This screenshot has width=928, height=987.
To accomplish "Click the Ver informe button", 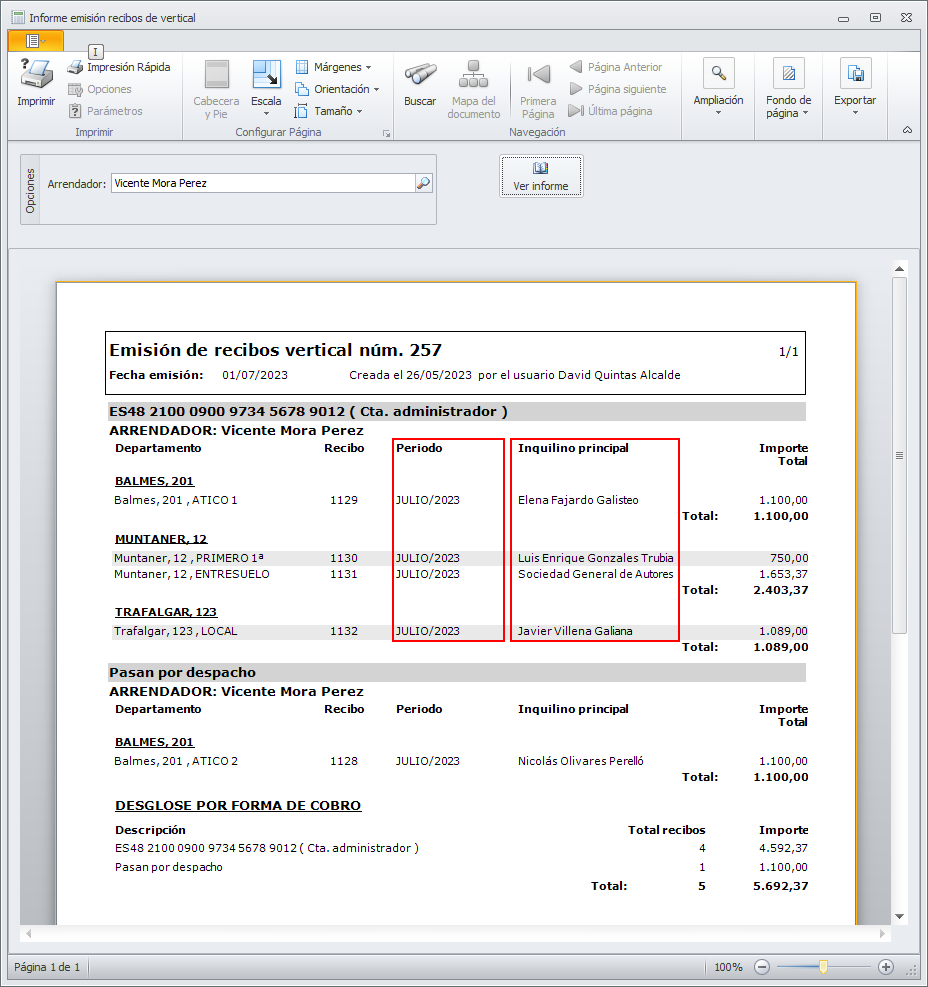I will (x=541, y=176).
